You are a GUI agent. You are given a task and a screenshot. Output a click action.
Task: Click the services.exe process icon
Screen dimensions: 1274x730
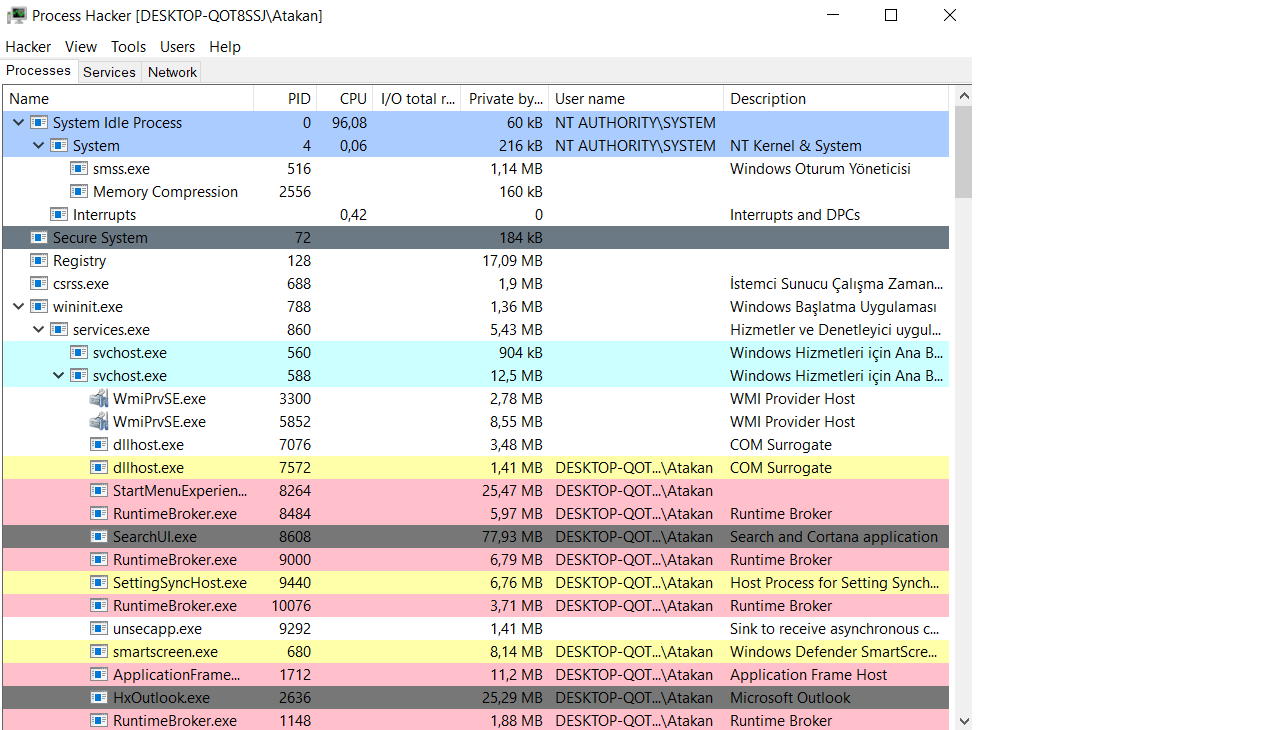(x=59, y=330)
